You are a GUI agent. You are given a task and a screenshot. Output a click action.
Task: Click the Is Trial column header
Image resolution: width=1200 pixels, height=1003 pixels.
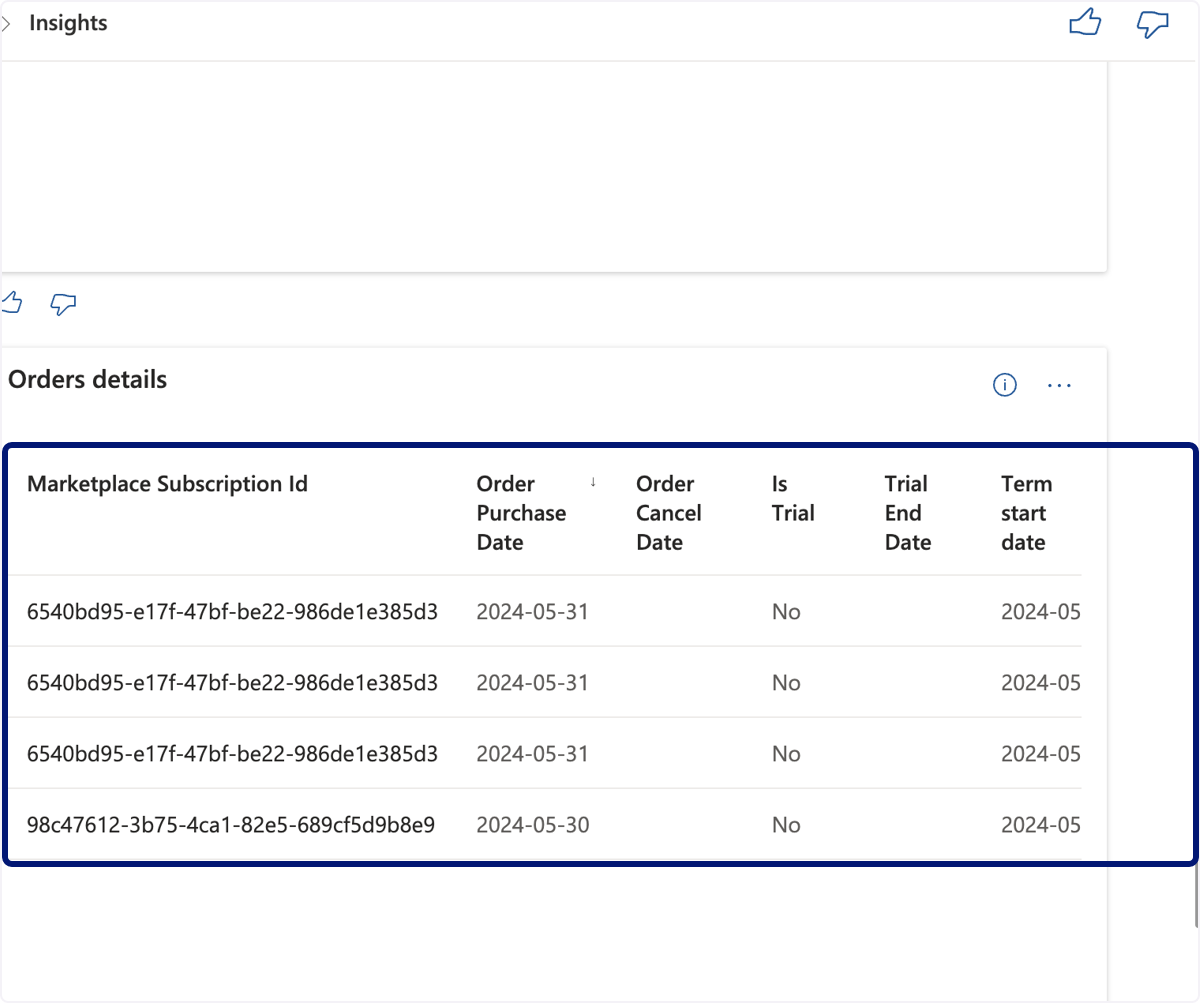click(793, 499)
